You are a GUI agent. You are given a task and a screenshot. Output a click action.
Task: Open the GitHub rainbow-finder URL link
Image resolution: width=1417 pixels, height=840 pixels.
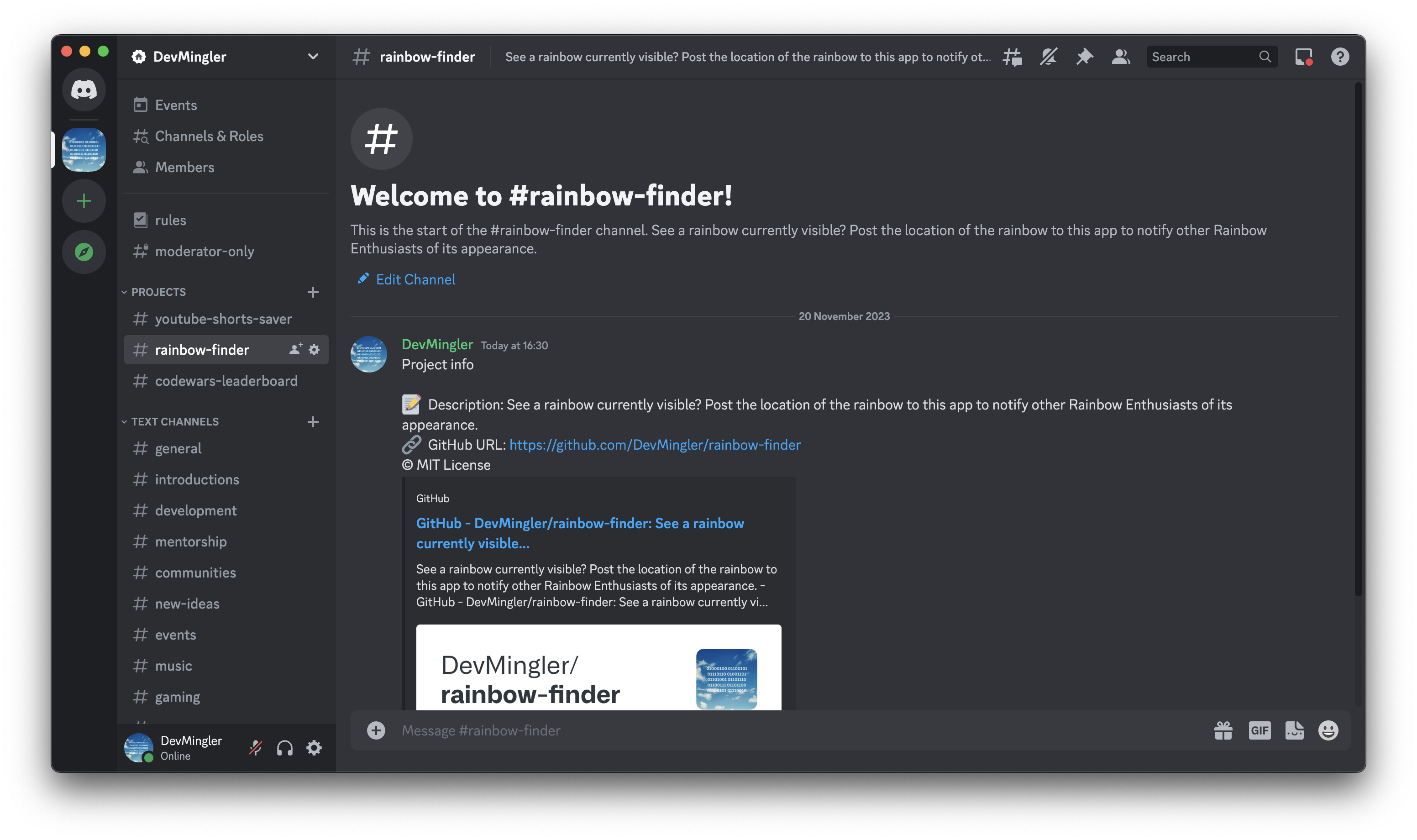(655, 445)
